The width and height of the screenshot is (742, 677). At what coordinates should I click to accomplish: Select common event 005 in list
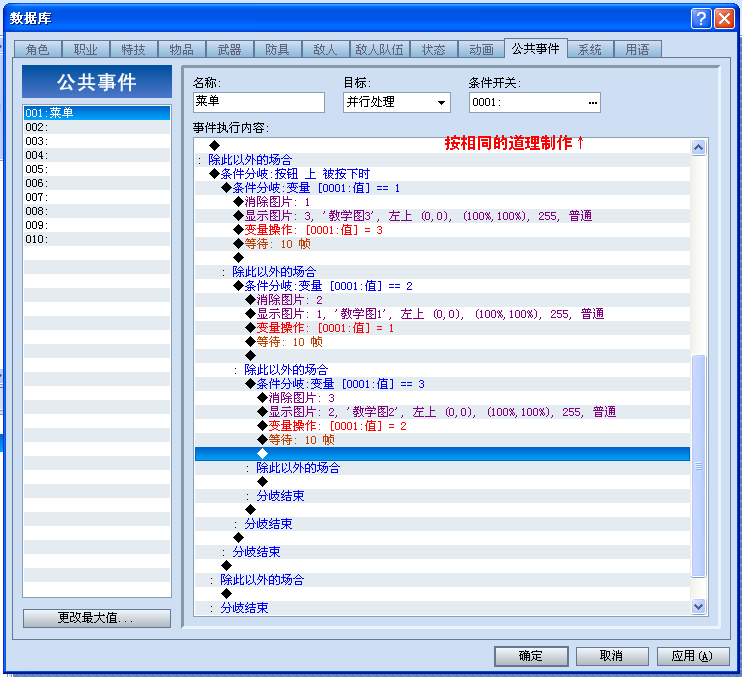point(97,169)
